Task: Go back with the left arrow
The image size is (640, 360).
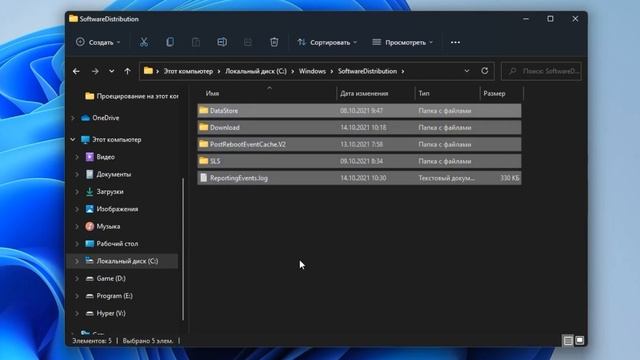Action: point(76,71)
